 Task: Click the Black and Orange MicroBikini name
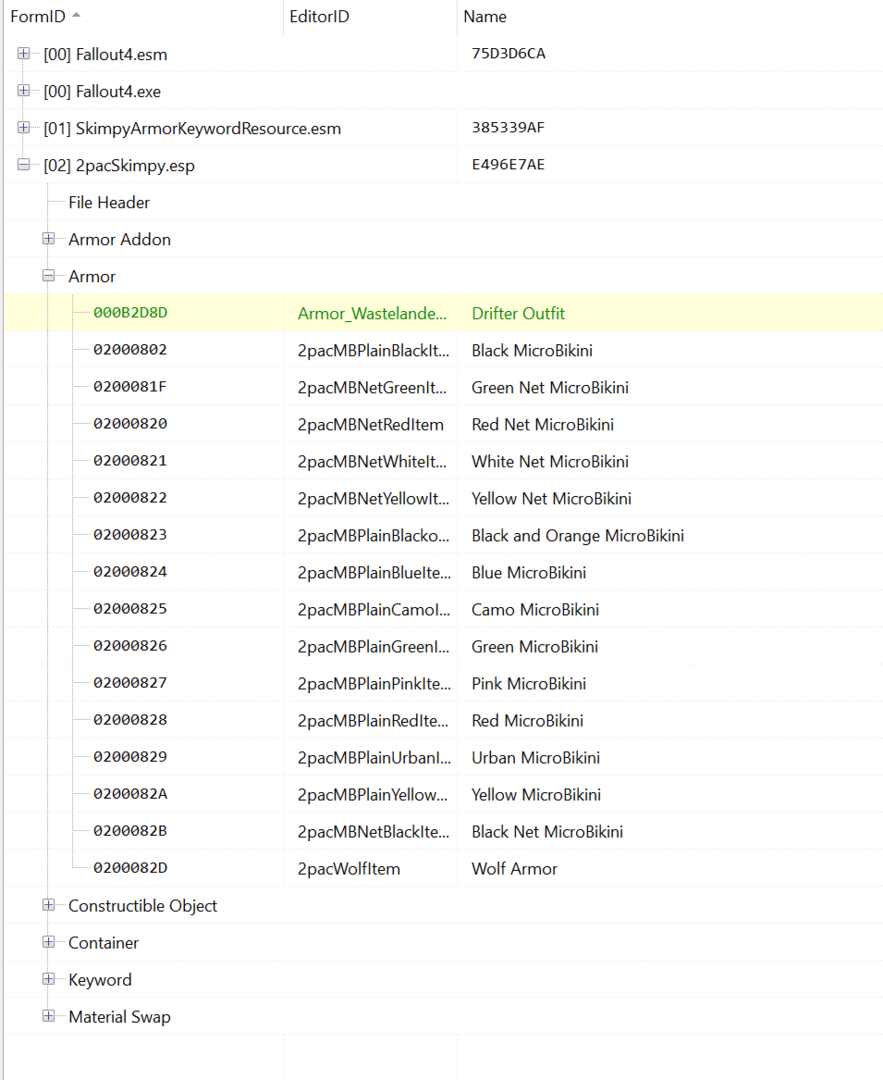coord(578,536)
